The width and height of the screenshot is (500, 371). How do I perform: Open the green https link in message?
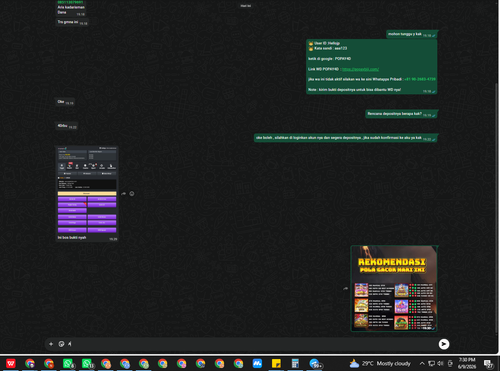[360, 69]
